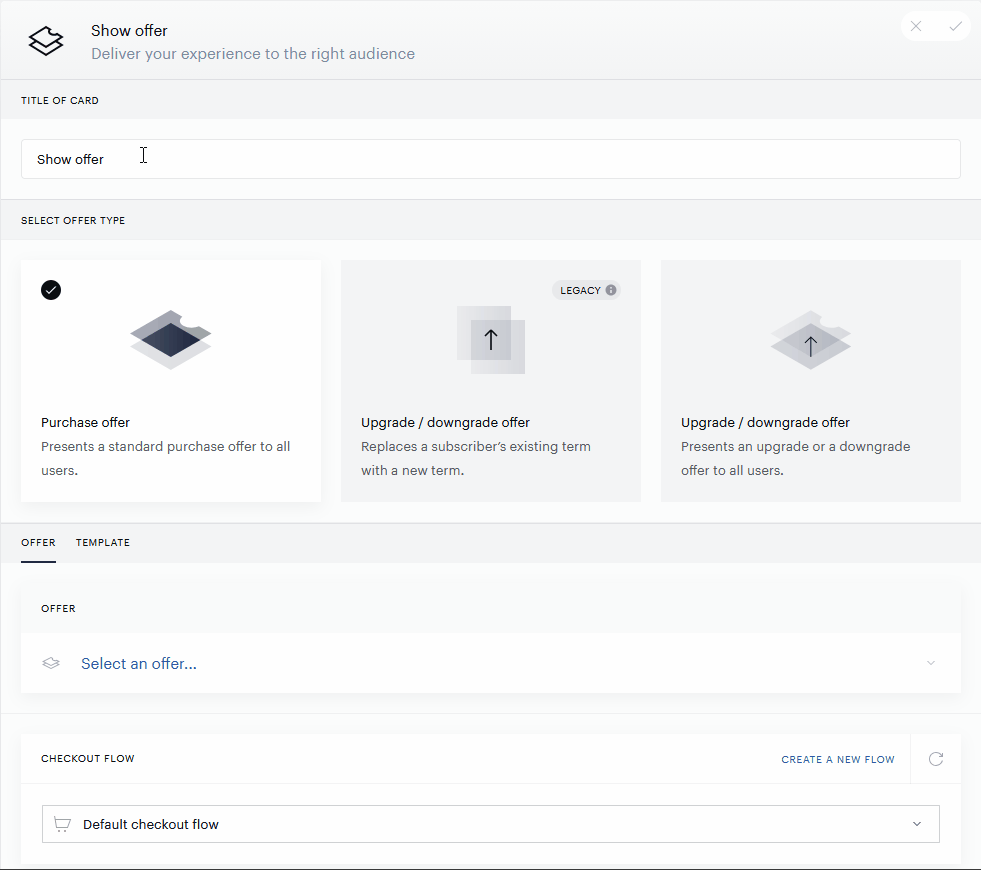
Task: Click the Create a new flow link
Action: (x=838, y=759)
